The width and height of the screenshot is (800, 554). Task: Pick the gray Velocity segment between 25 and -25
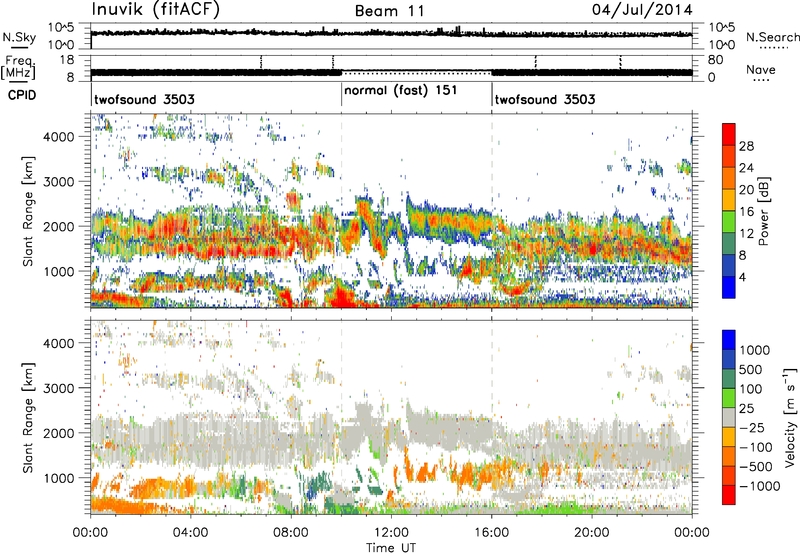[x=729, y=418]
